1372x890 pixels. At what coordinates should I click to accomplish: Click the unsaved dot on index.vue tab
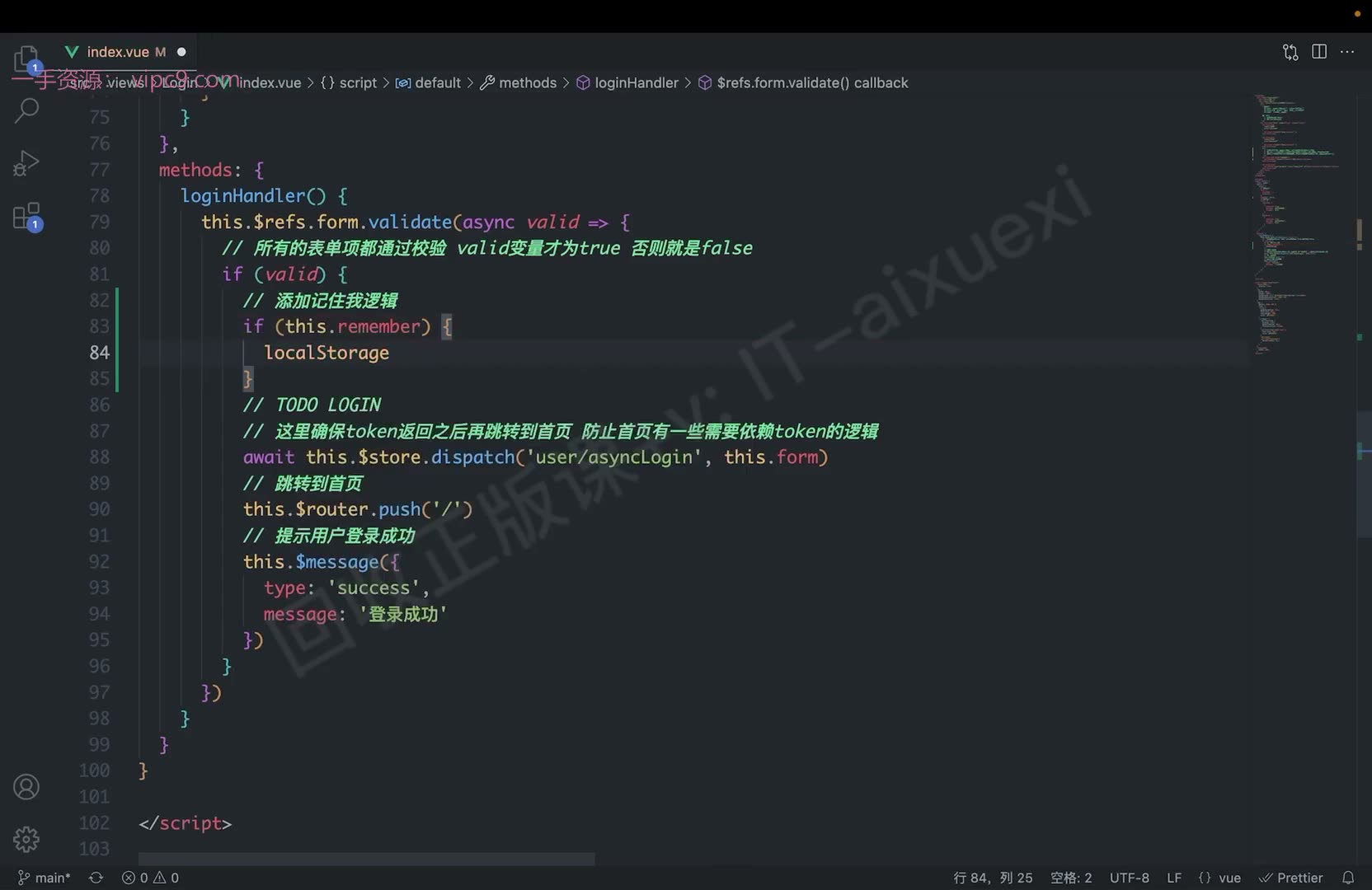pyautogui.click(x=181, y=52)
